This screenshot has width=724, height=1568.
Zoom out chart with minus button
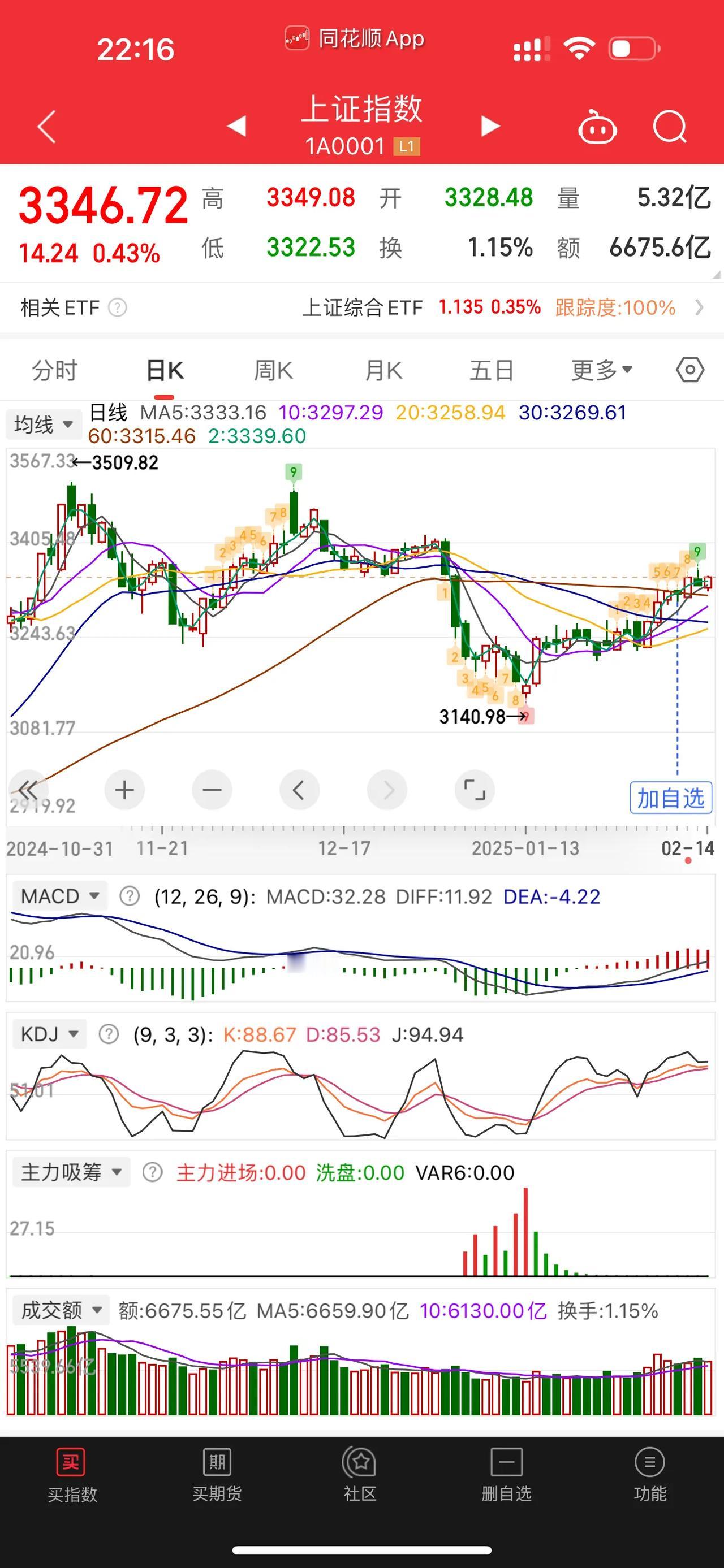[212, 790]
